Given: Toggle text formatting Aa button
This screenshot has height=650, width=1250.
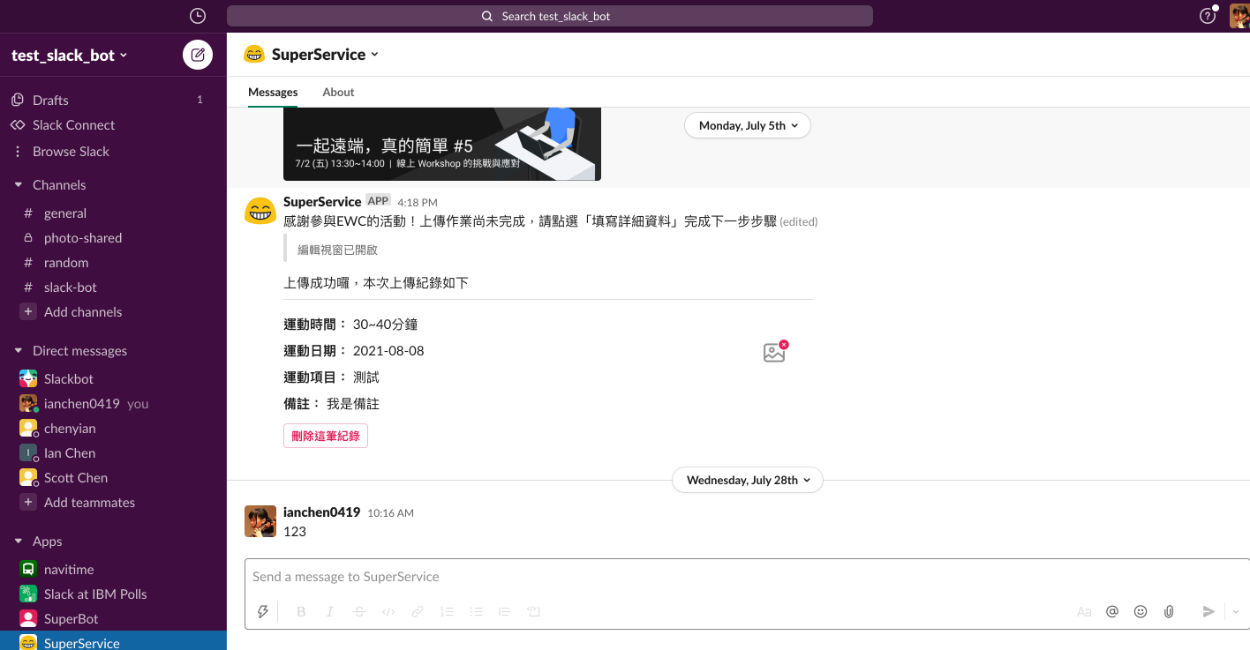Looking at the screenshot, I should pyautogui.click(x=1084, y=612).
